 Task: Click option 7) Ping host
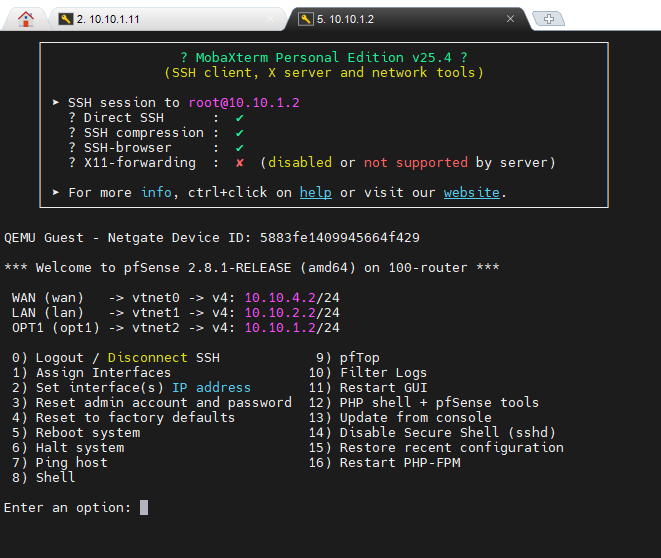coord(59,463)
